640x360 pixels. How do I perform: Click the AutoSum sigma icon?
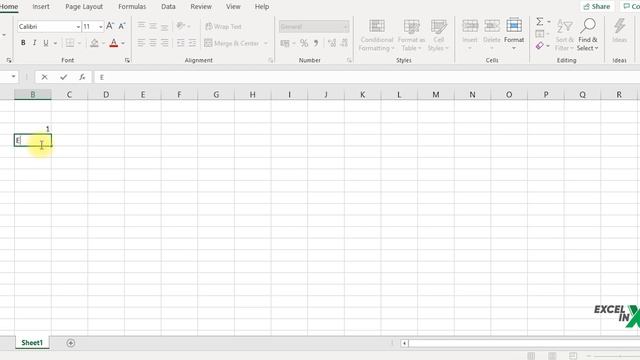[540, 22]
